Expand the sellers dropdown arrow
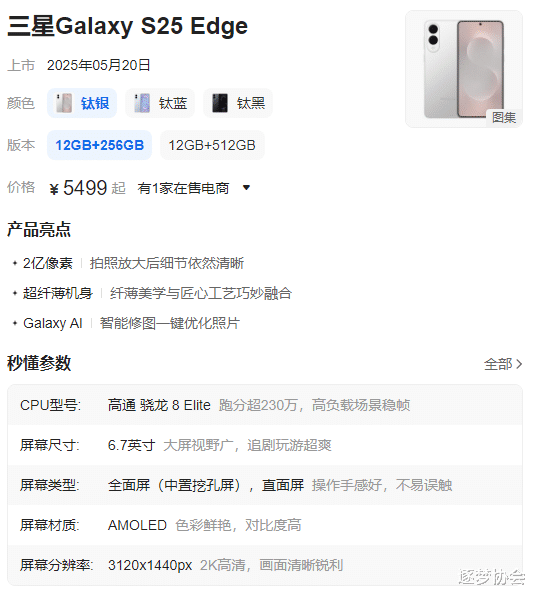 [x=246, y=188]
